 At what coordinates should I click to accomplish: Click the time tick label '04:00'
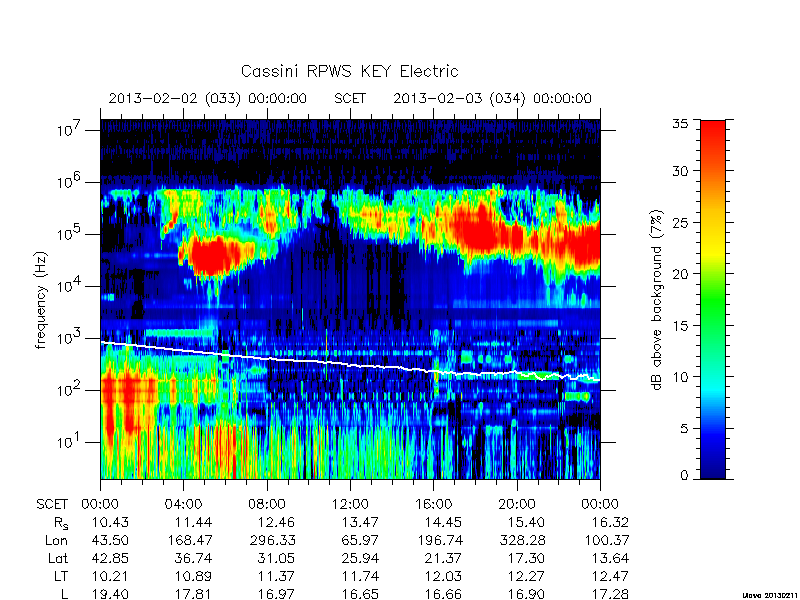coord(183,505)
